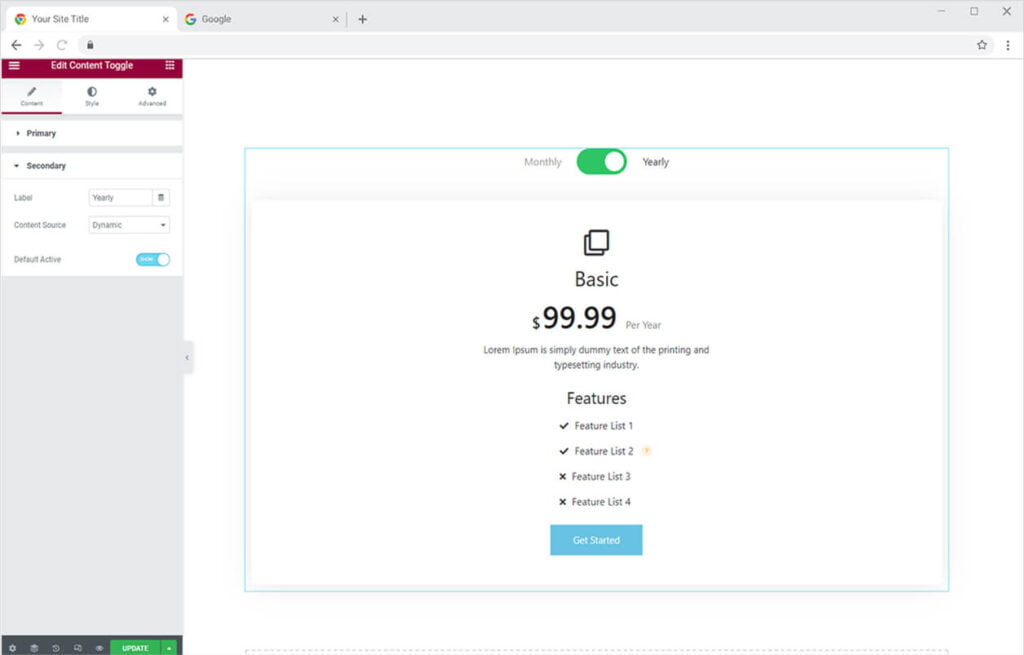Click the preview changes eye icon
The width and height of the screenshot is (1024, 655).
(99, 648)
